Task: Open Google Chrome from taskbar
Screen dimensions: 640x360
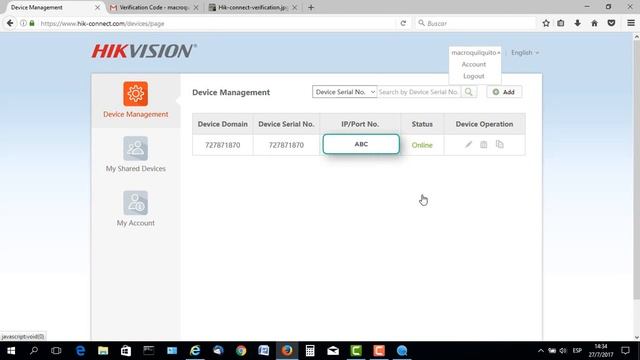Action: point(241,351)
